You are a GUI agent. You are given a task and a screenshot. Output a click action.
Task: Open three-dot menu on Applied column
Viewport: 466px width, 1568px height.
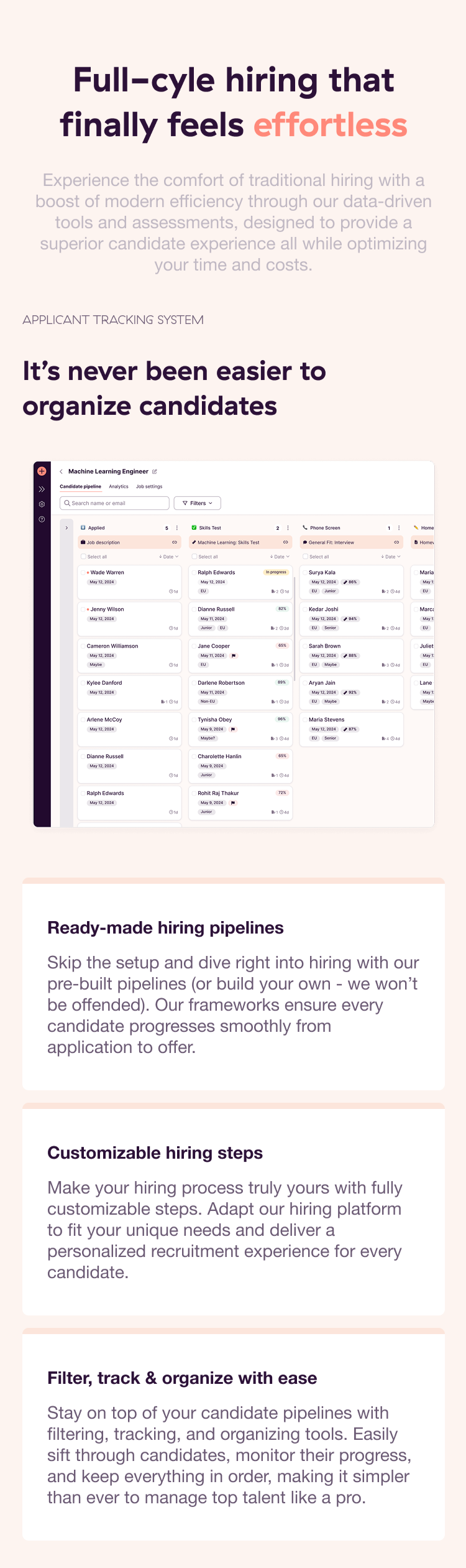pyautogui.click(x=177, y=528)
